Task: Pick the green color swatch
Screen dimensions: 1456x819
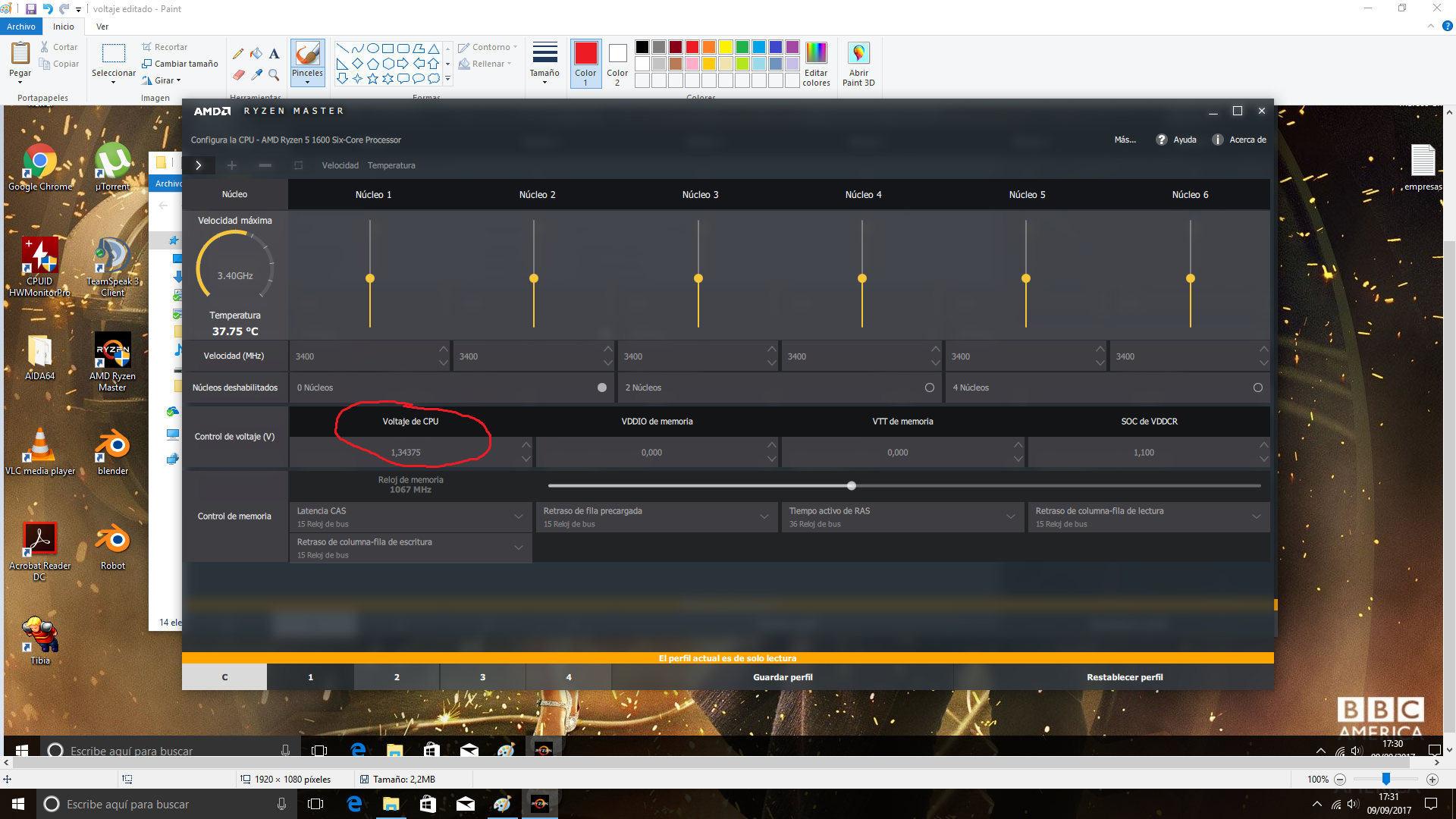Action: pyautogui.click(x=742, y=47)
